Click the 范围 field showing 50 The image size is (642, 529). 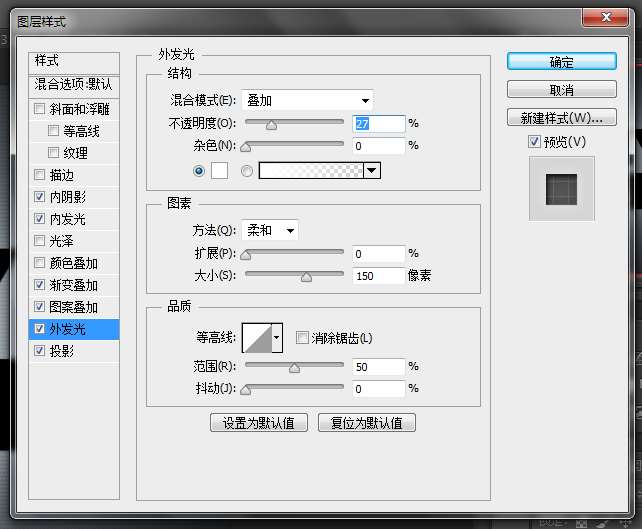click(379, 367)
